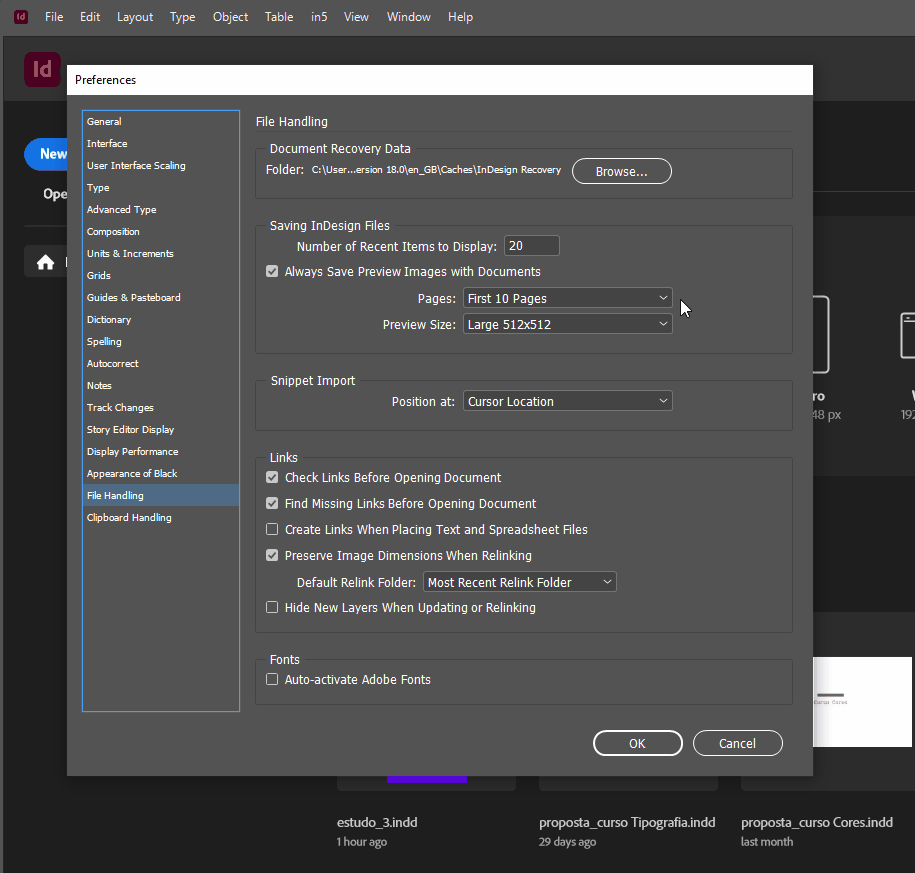Click the large InDesign logo in the home screen

[x=42, y=69]
